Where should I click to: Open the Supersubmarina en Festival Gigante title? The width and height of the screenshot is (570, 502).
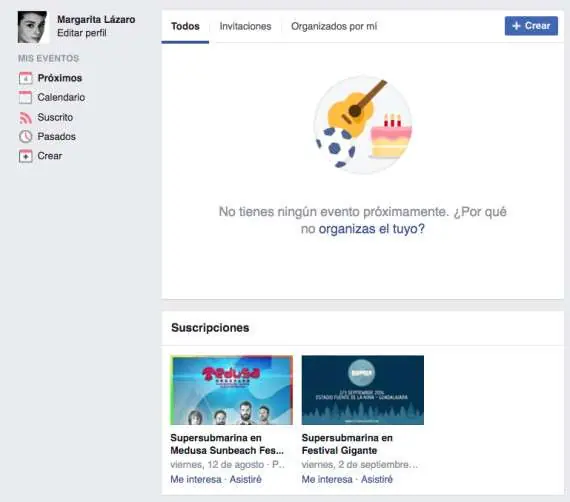[x=347, y=444]
